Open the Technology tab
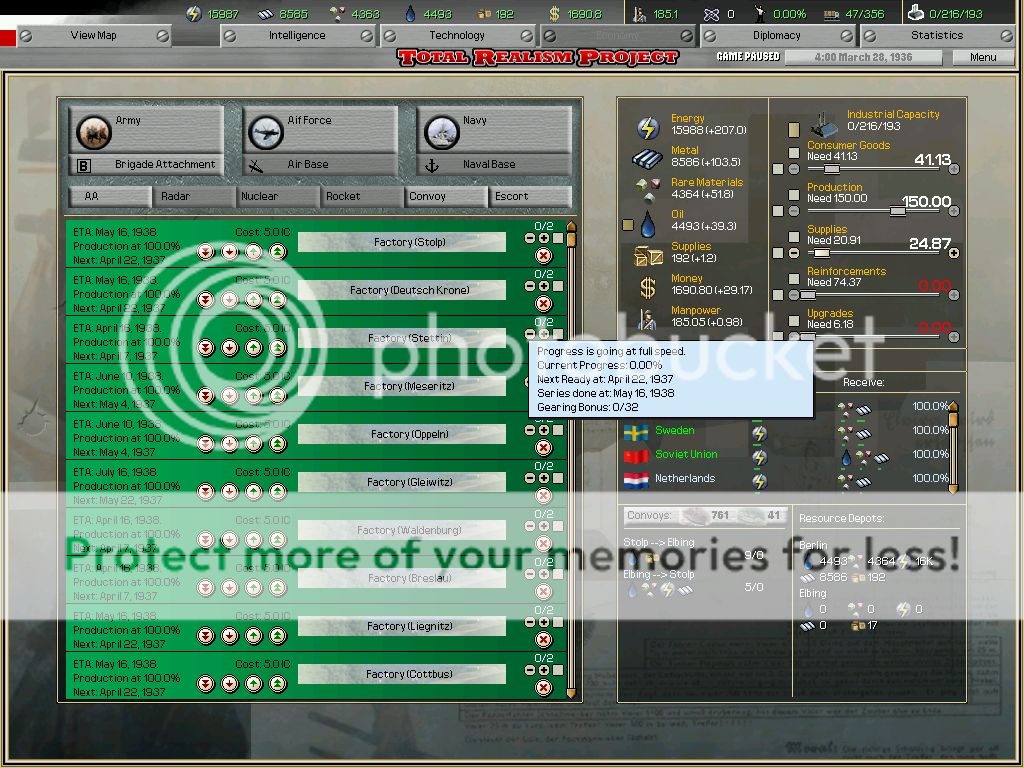The image size is (1024, 768). pyautogui.click(x=457, y=35)
